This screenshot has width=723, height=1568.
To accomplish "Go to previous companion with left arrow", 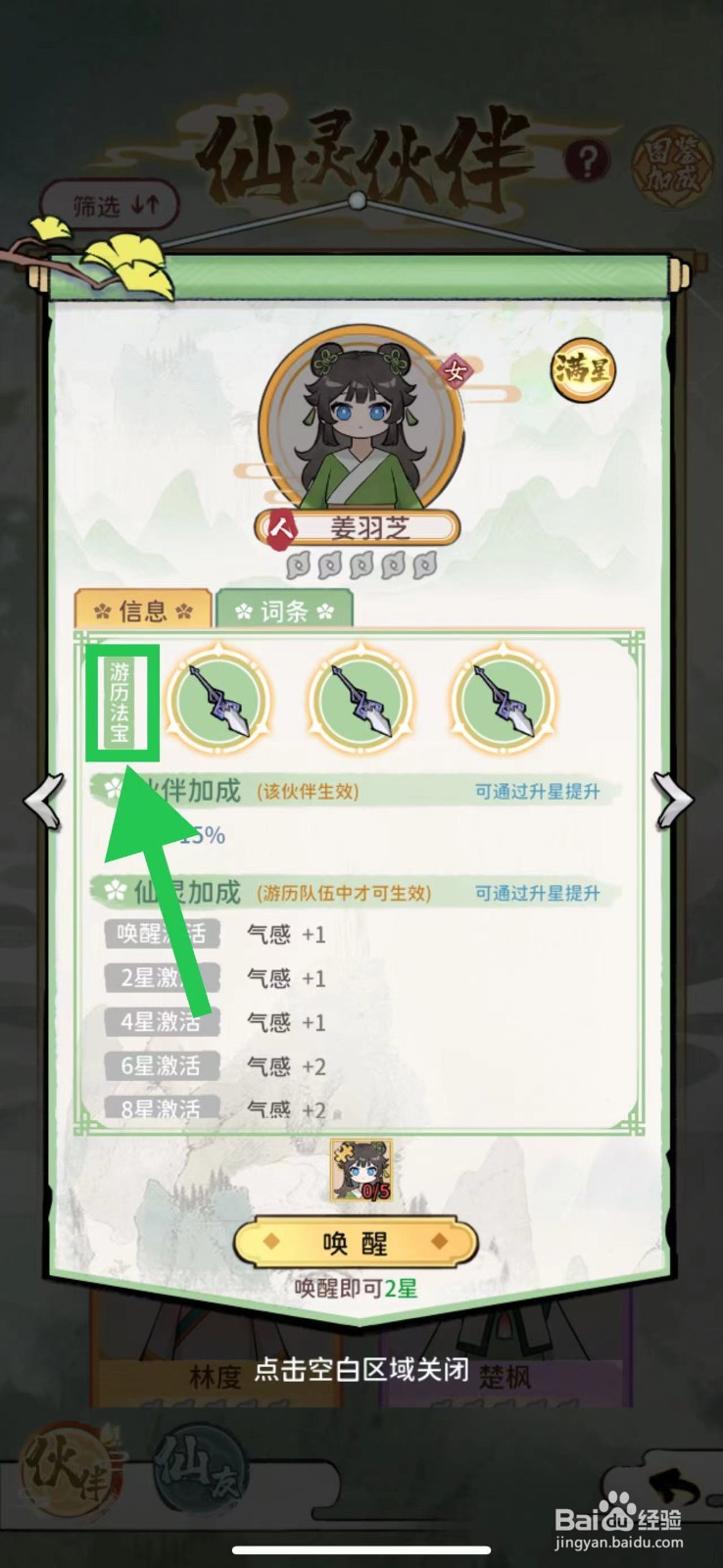I will [x=45, y=799].
